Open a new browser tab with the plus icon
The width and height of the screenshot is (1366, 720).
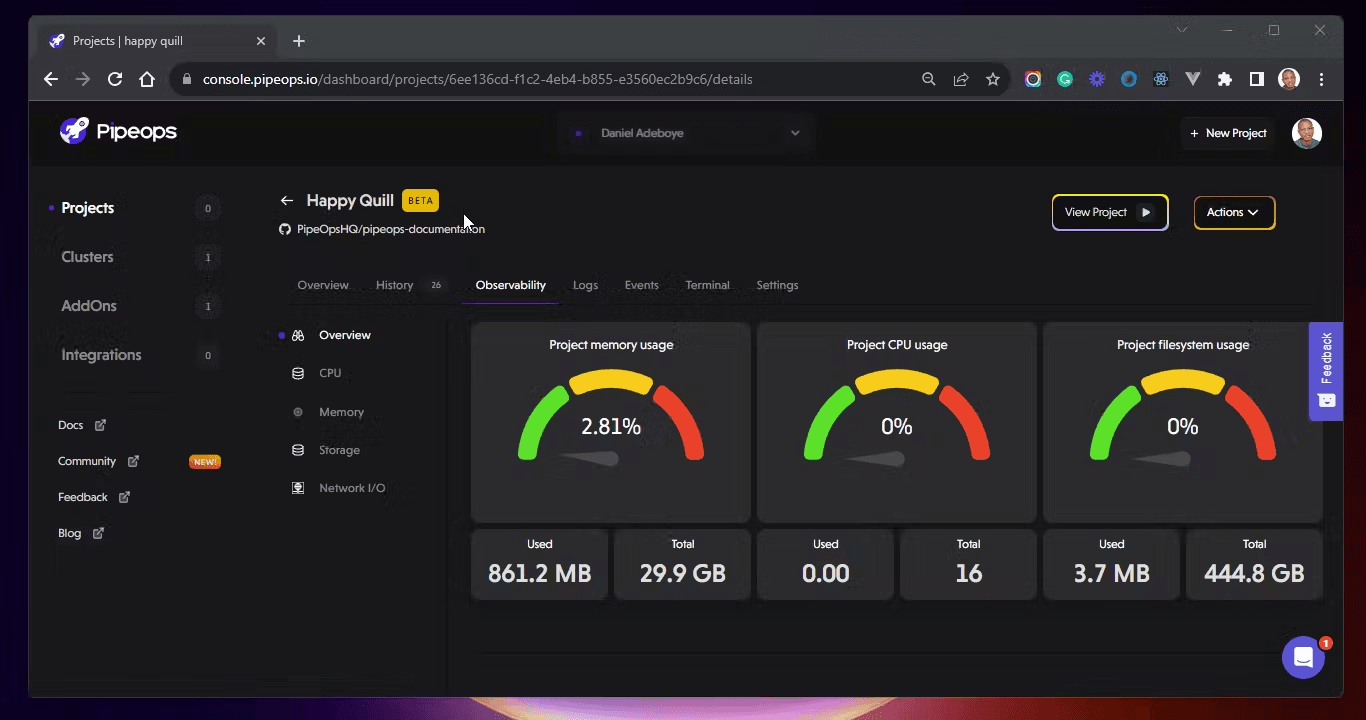tap(299, 41)
